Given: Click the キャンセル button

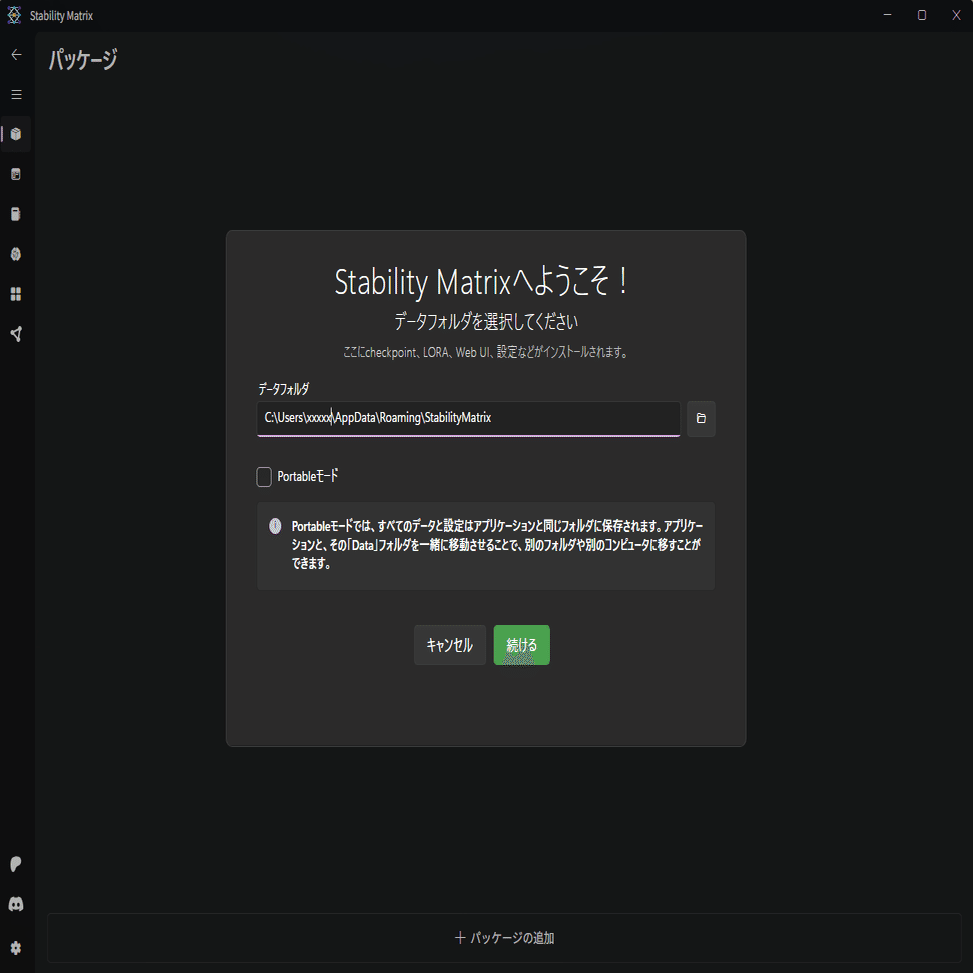Looking at the screenshot, I should 450,645.
